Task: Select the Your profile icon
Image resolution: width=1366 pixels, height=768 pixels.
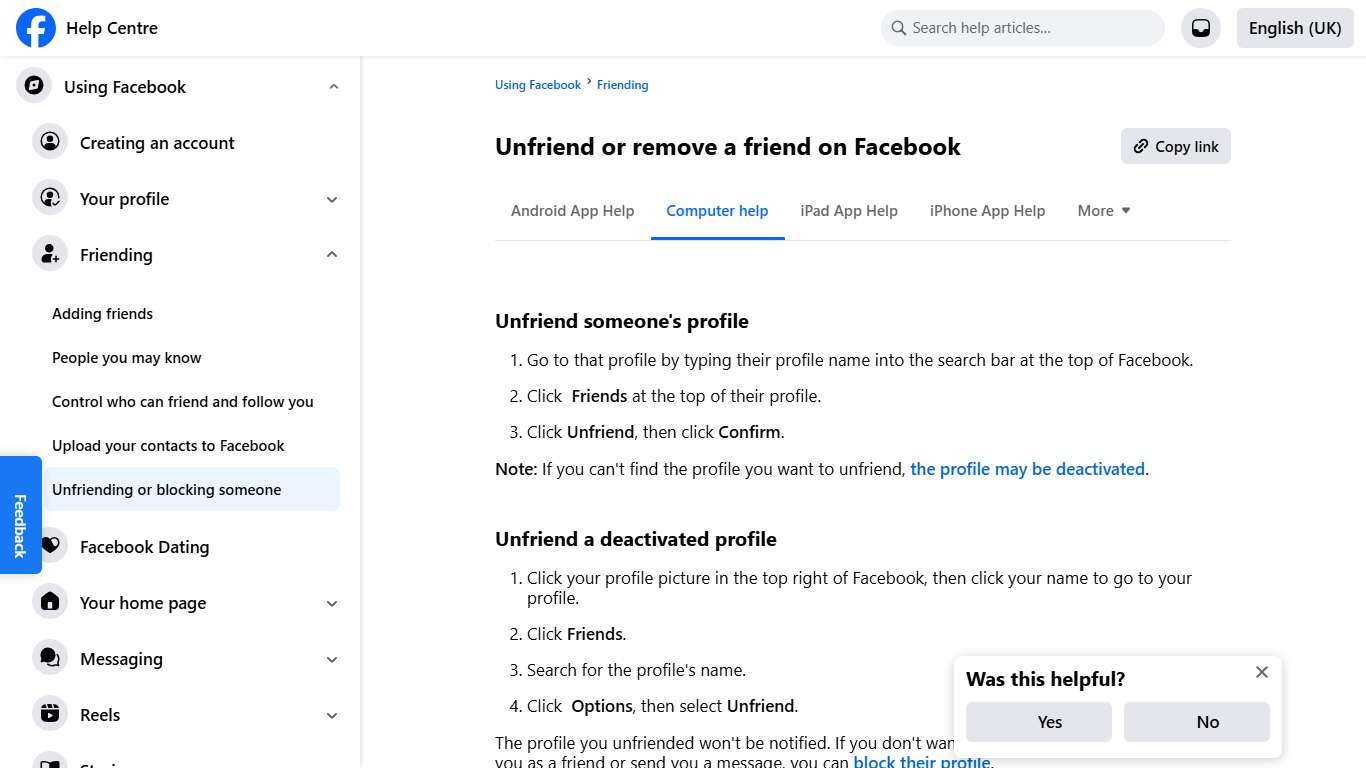Action: coord(50,198)
